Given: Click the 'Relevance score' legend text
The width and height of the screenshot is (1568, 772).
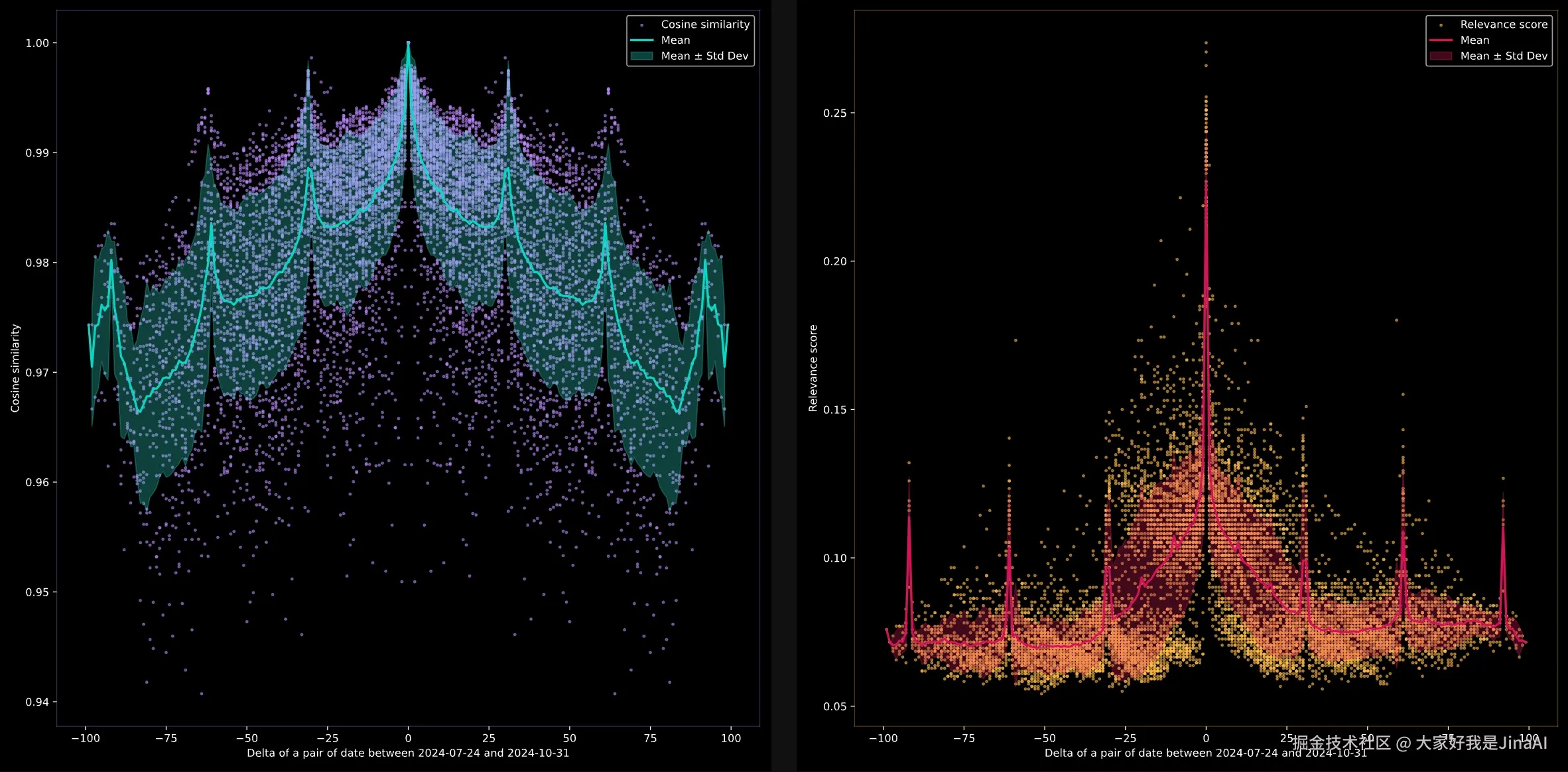Looking at the screenshot, I should pyautogui.click(x=1503, y=25).
